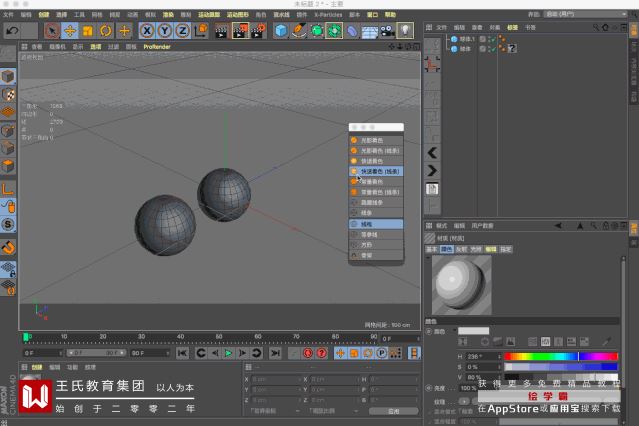Select the 颜色 radio button in material

point(428,331)
